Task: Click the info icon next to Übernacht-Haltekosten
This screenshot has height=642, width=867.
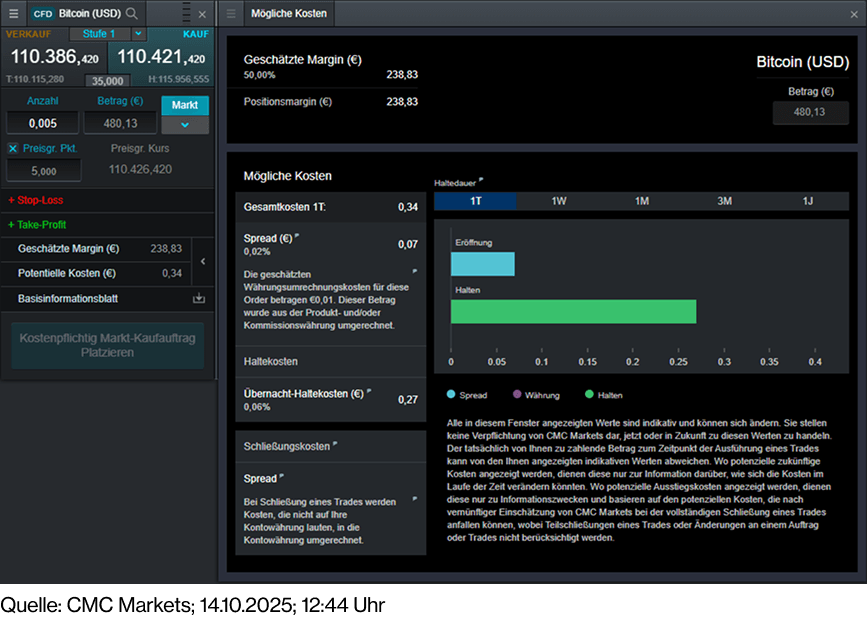Action: 369,391
